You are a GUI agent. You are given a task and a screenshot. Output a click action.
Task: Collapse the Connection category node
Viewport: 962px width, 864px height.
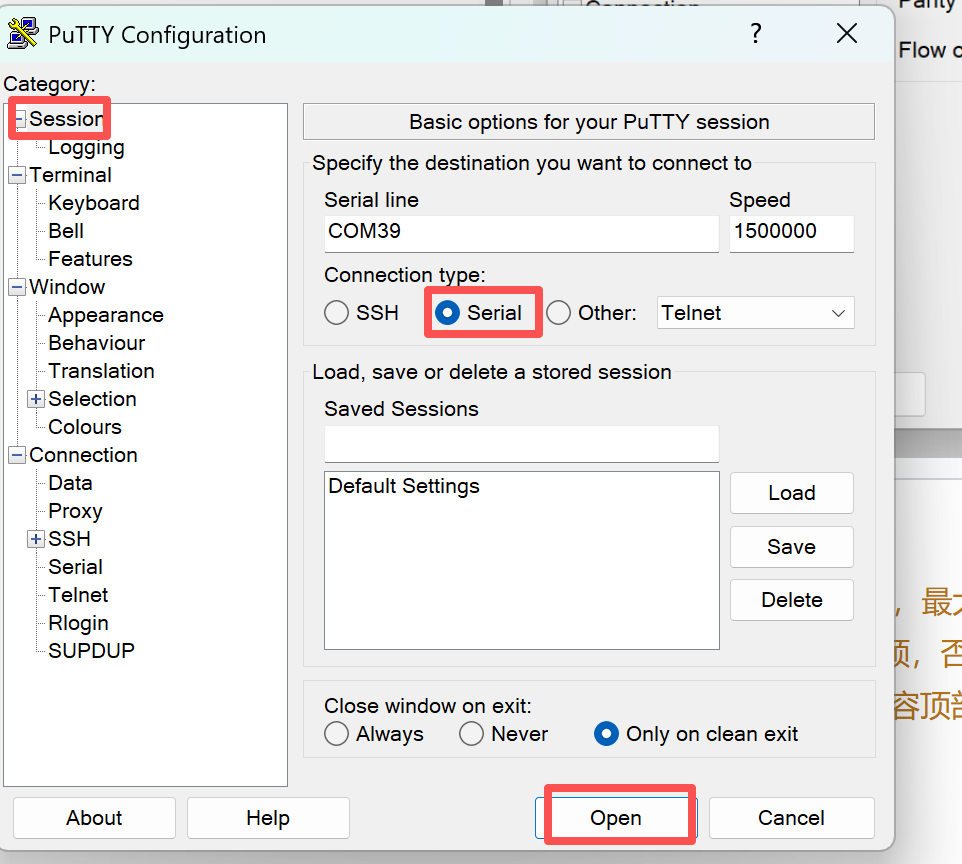coord(17,455)
